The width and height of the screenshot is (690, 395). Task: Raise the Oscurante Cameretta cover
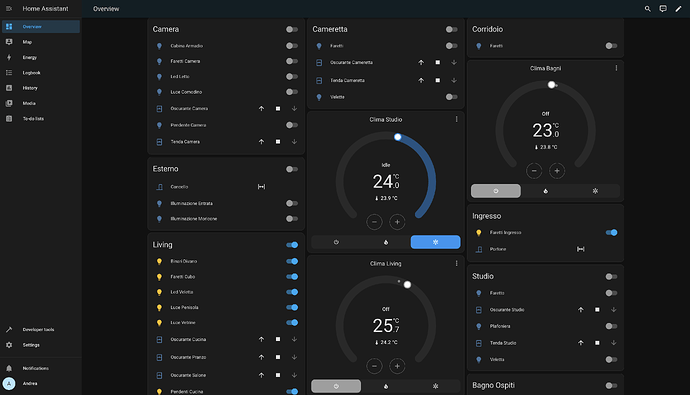(421, 62)
